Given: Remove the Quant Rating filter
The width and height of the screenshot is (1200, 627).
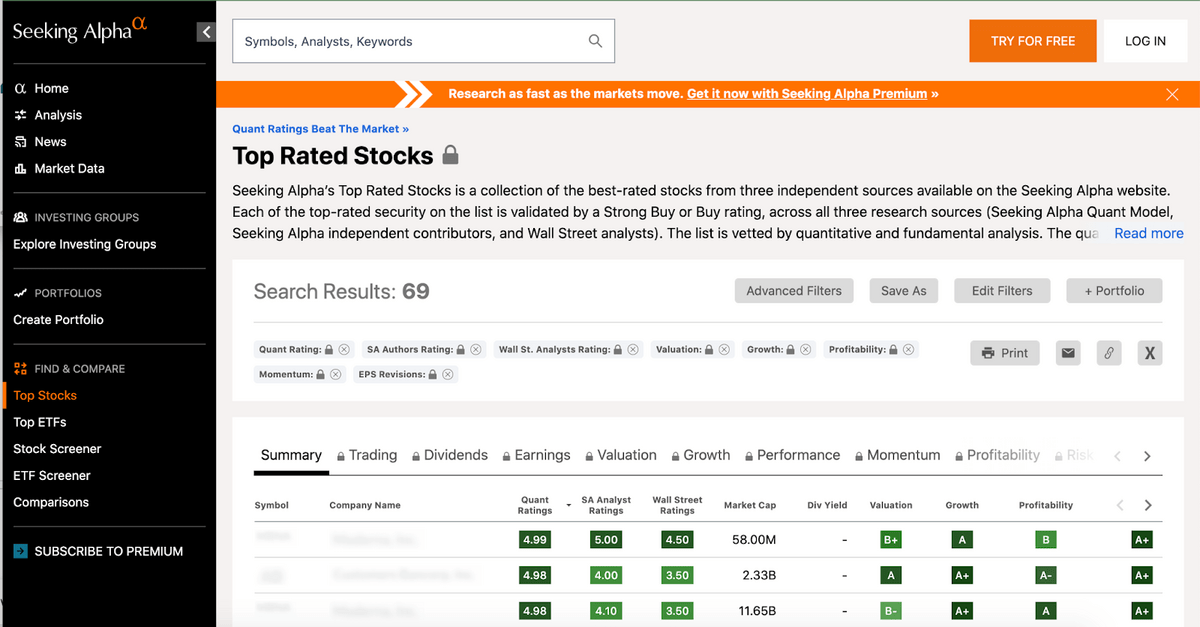Looking at the screenshot, I should click(x=344, y=350).
